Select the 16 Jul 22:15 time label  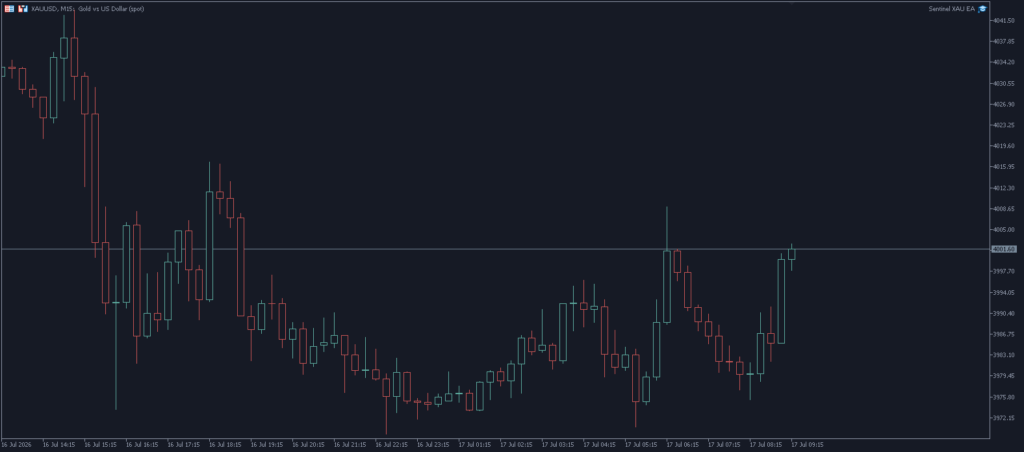click(392, 445)
